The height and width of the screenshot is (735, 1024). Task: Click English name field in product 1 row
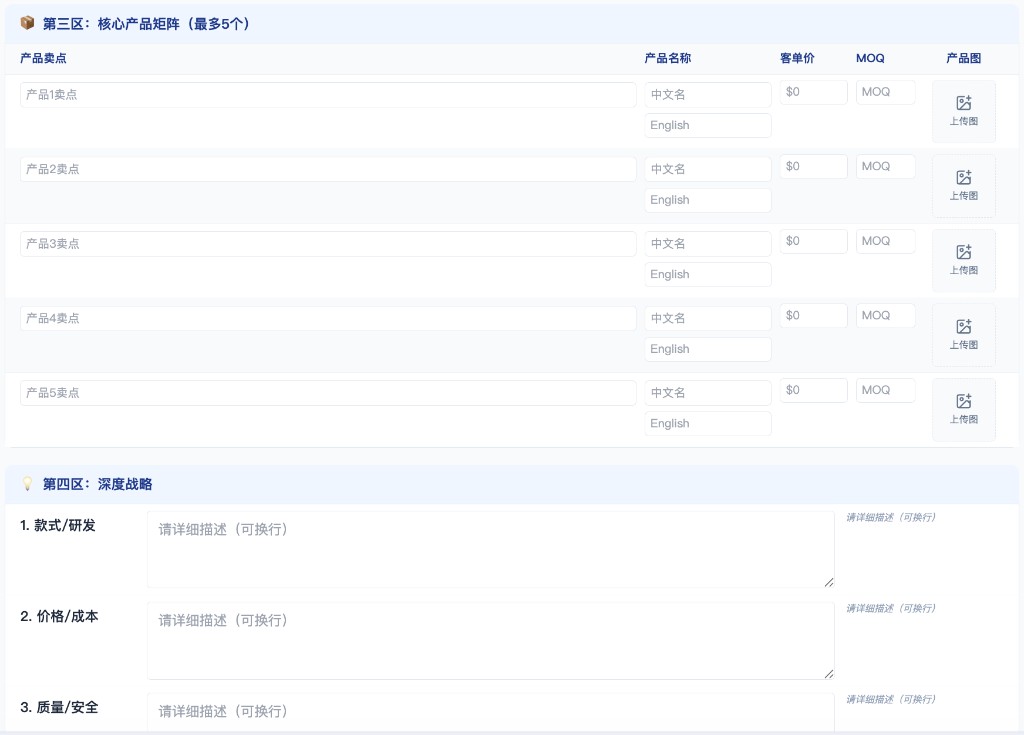(x=708, y=125)
